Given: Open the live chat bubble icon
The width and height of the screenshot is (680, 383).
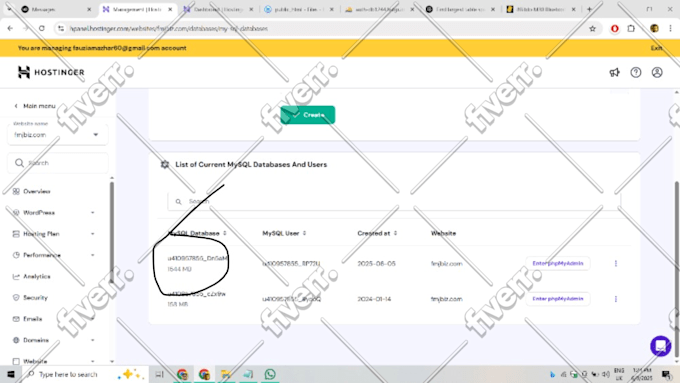Looking at the screenshot, I should (660, 346).
